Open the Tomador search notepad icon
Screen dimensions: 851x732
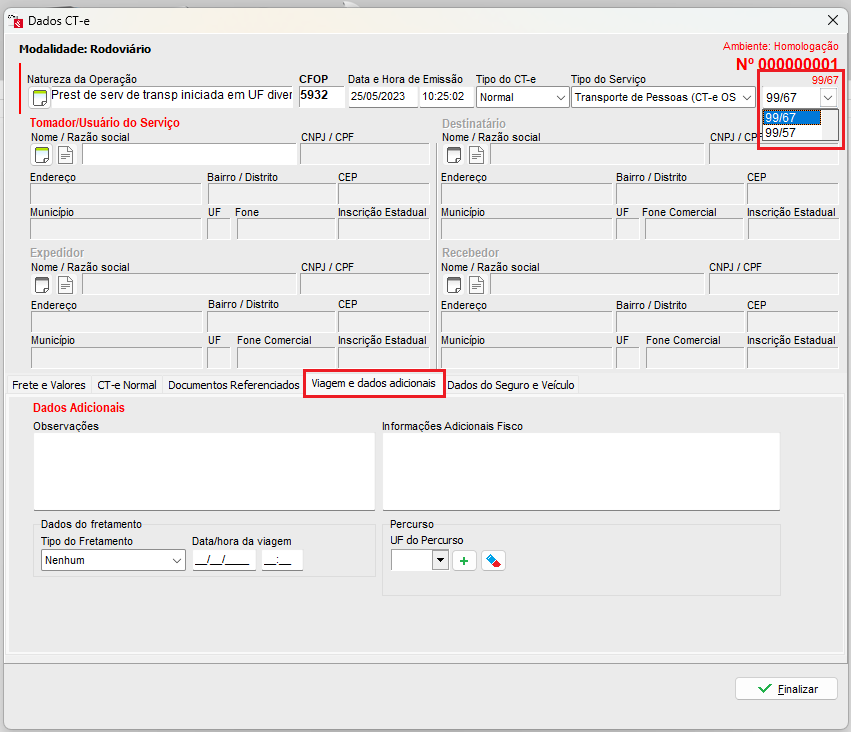click(x=42, y=154)
